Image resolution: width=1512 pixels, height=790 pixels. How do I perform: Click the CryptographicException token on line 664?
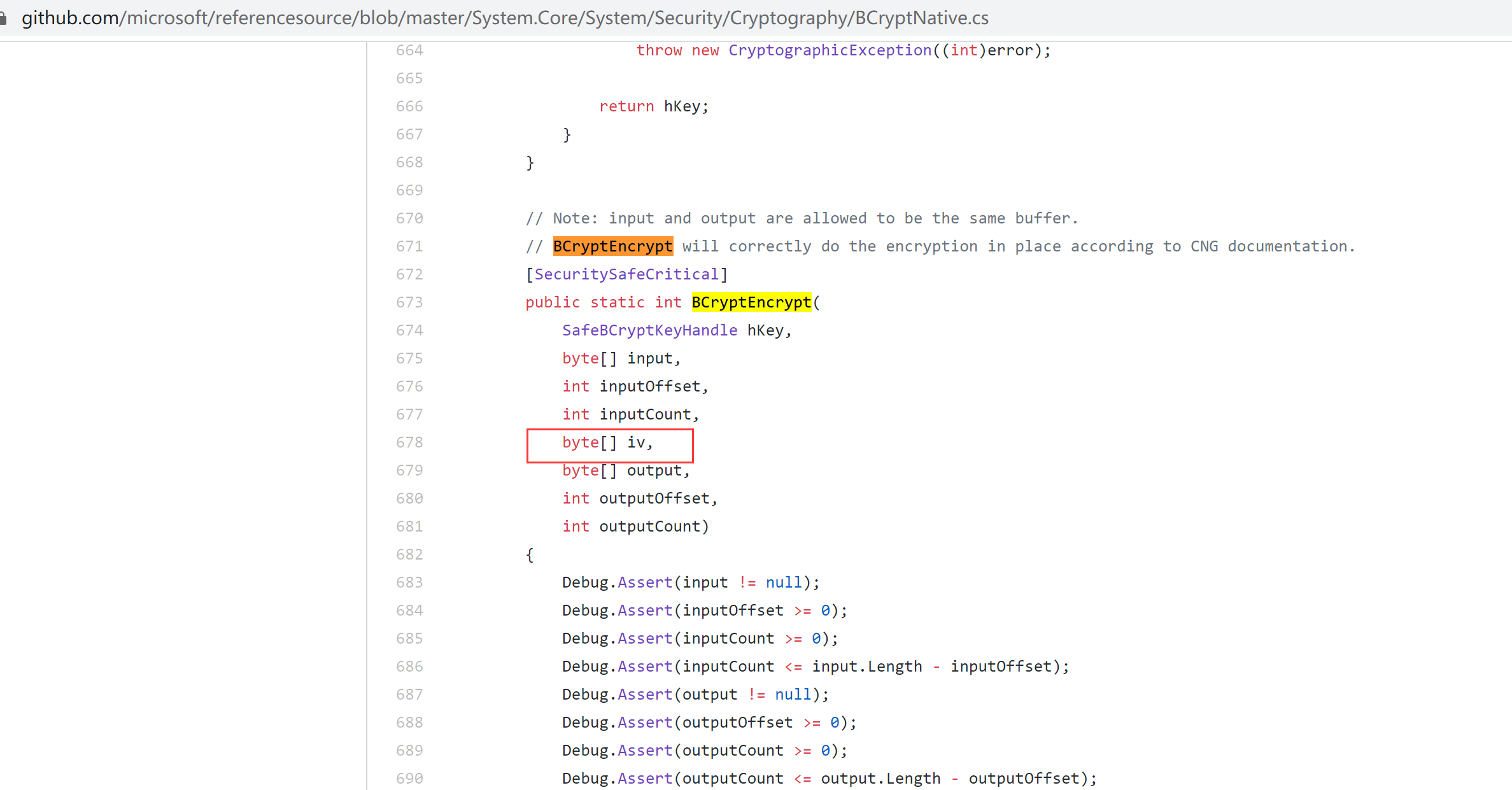pos(829,50)
